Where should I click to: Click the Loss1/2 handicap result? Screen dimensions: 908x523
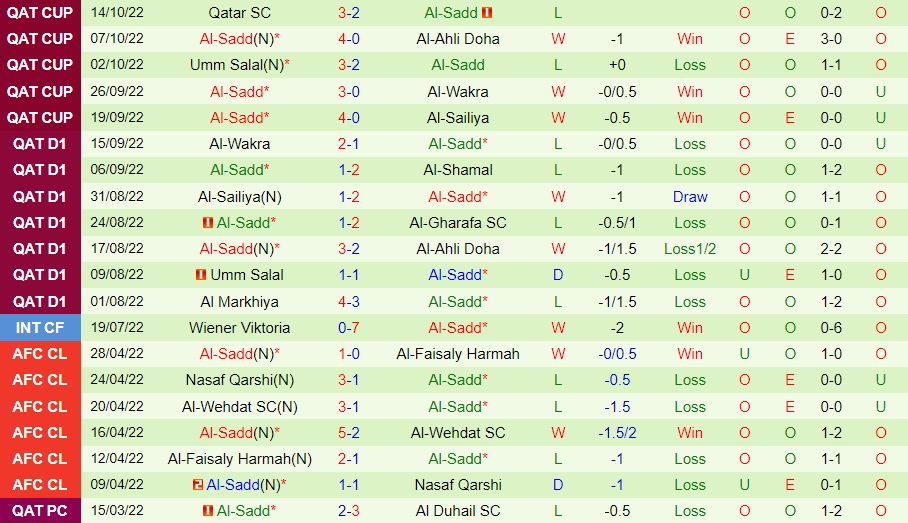tap(690, 249)
